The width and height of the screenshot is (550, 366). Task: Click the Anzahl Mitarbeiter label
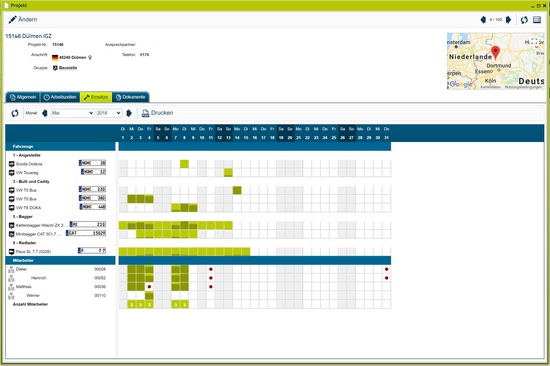30,304
